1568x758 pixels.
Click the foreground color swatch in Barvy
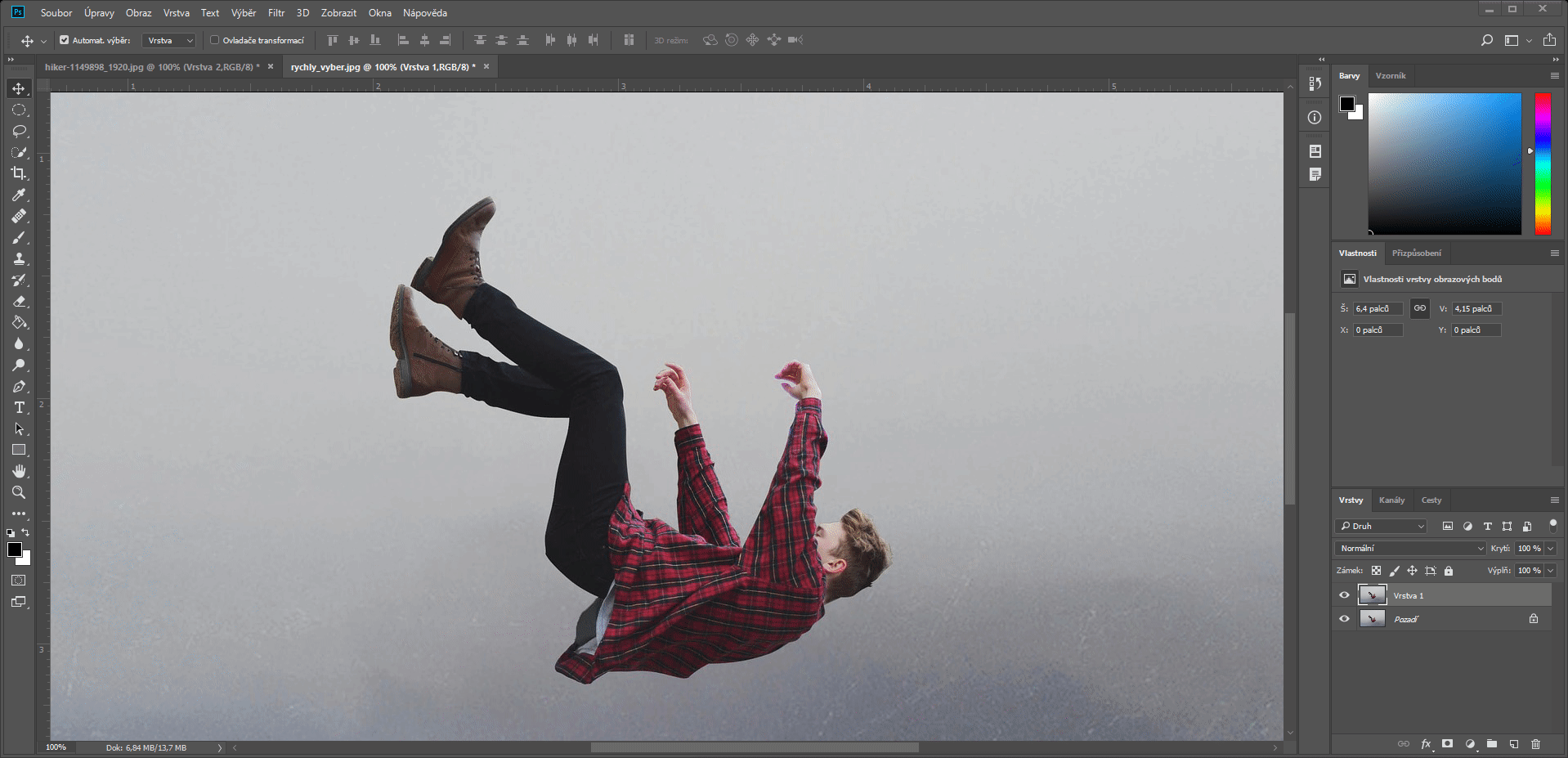tap(1346, 103)
